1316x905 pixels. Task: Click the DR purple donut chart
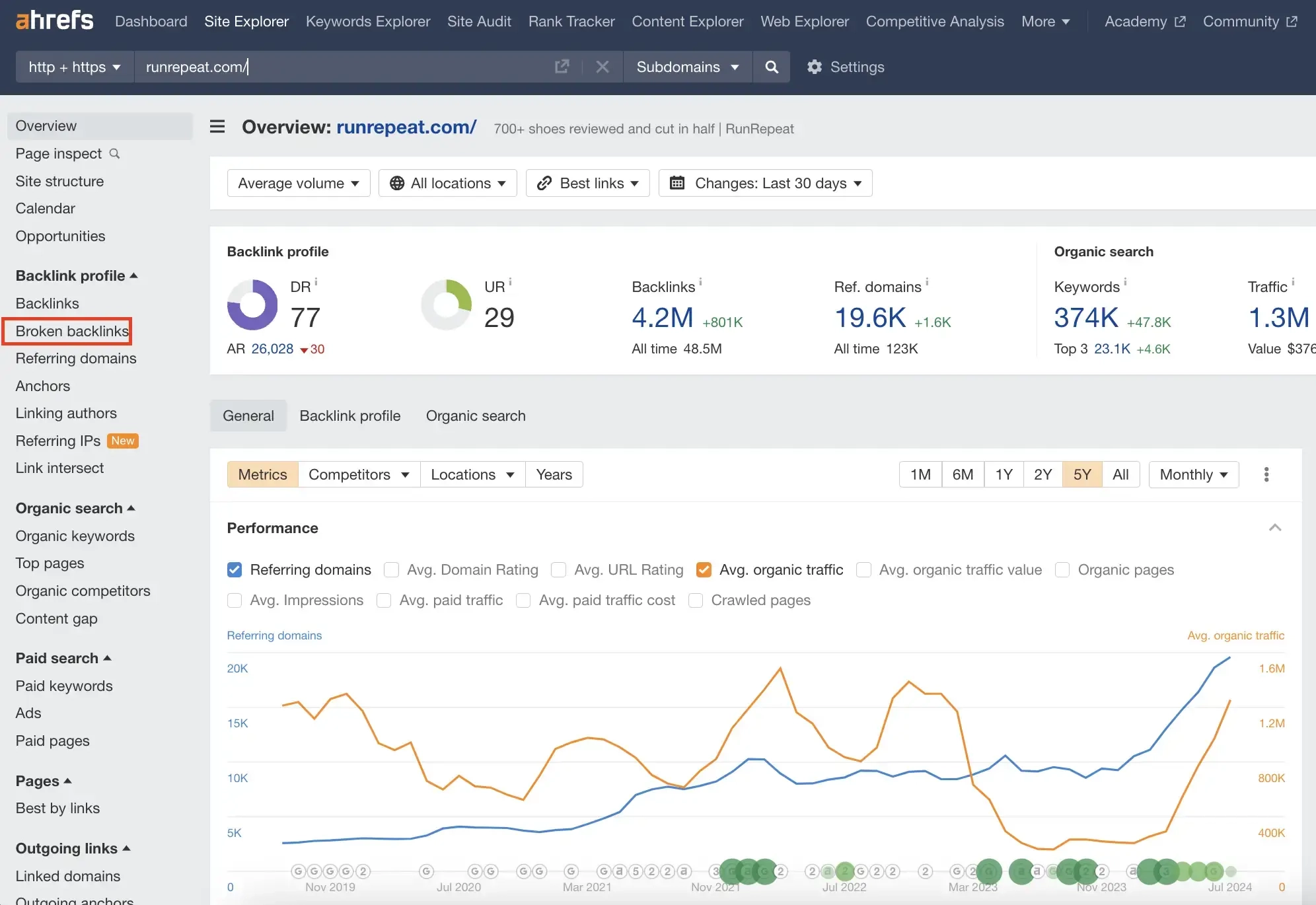pyautogui.click(x=252, y=305)
